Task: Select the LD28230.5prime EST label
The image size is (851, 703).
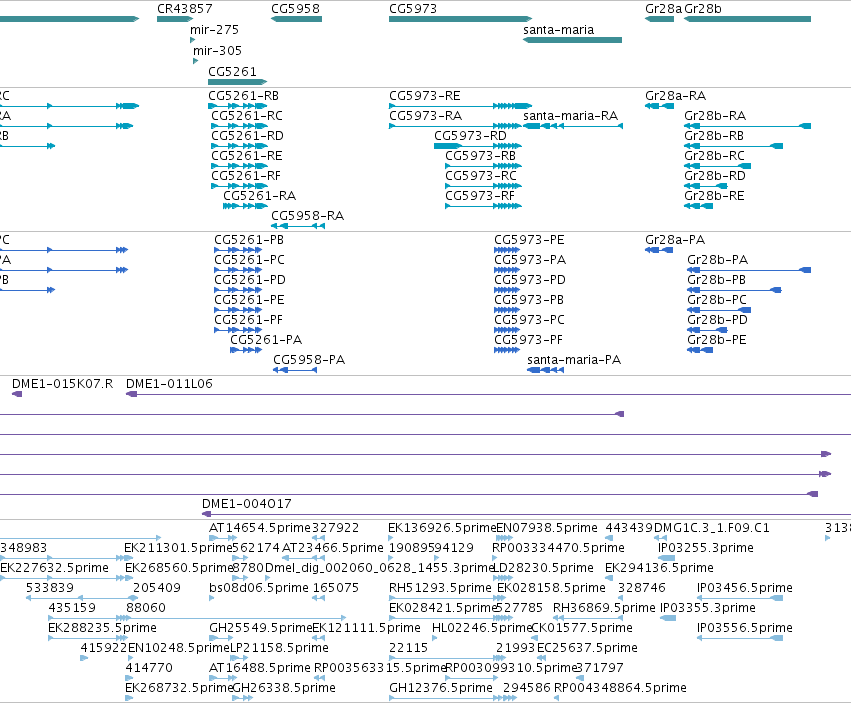Action: point(543,568)
